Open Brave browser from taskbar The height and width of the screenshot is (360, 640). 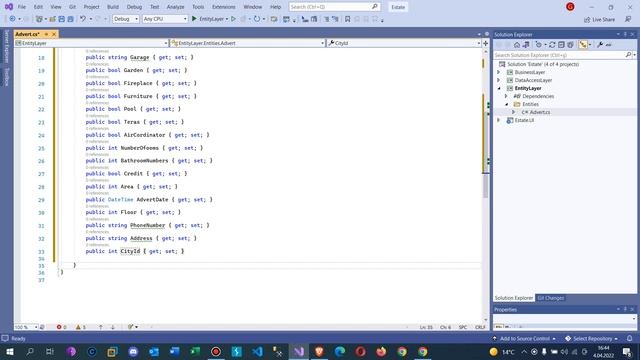tap(319, 351)
